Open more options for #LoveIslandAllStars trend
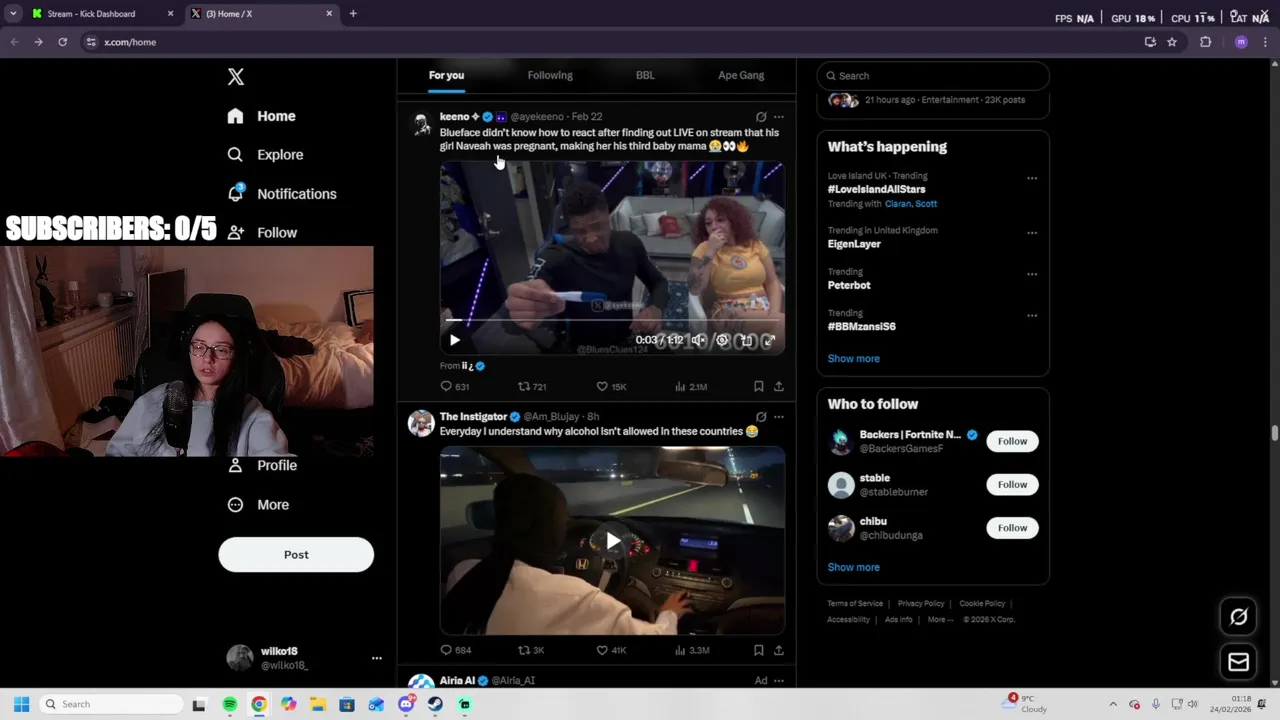The image size is (1280, 720). [1032, 178]
